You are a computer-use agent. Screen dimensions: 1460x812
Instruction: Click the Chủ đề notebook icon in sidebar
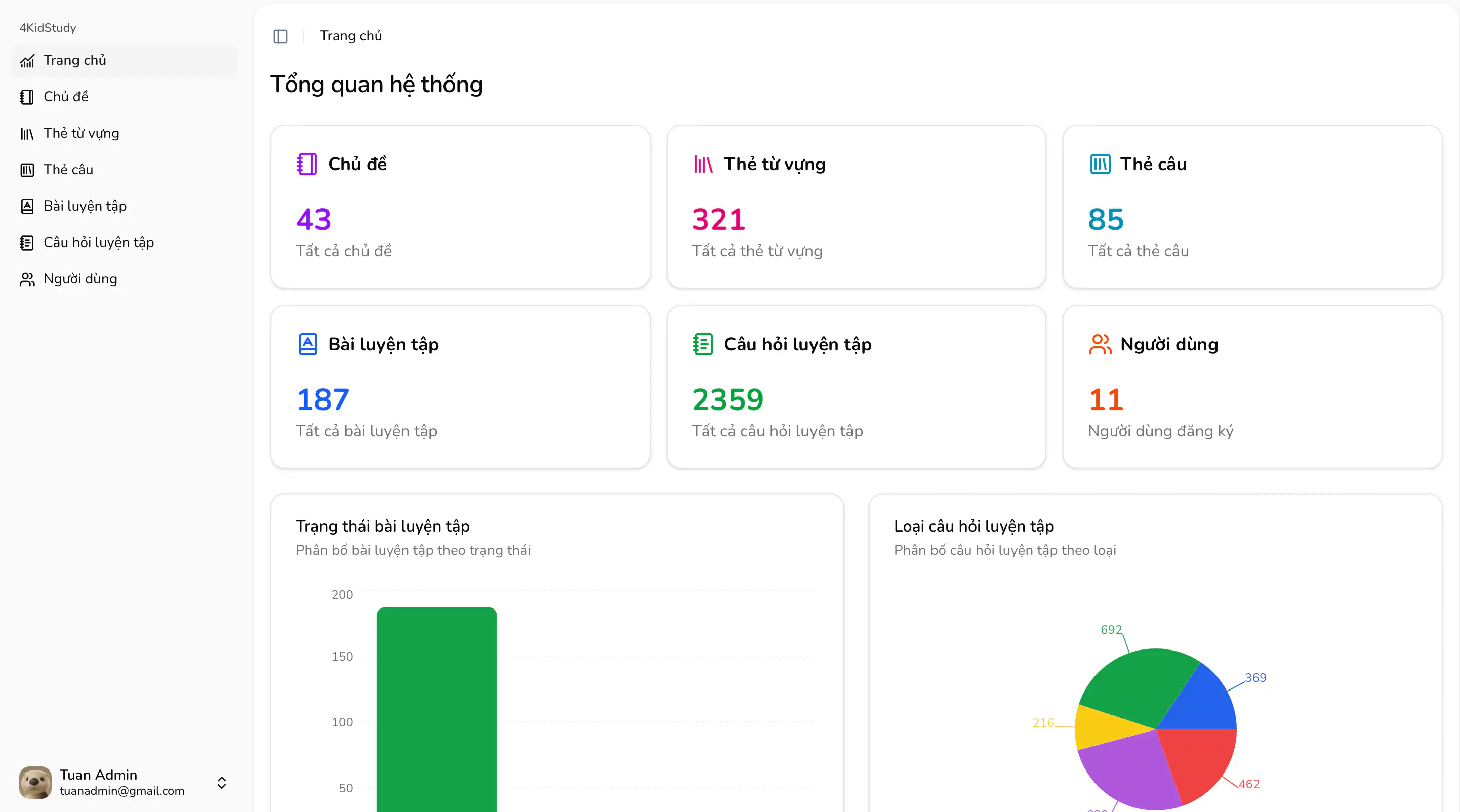pyautogui.click(x=27, y=97)
